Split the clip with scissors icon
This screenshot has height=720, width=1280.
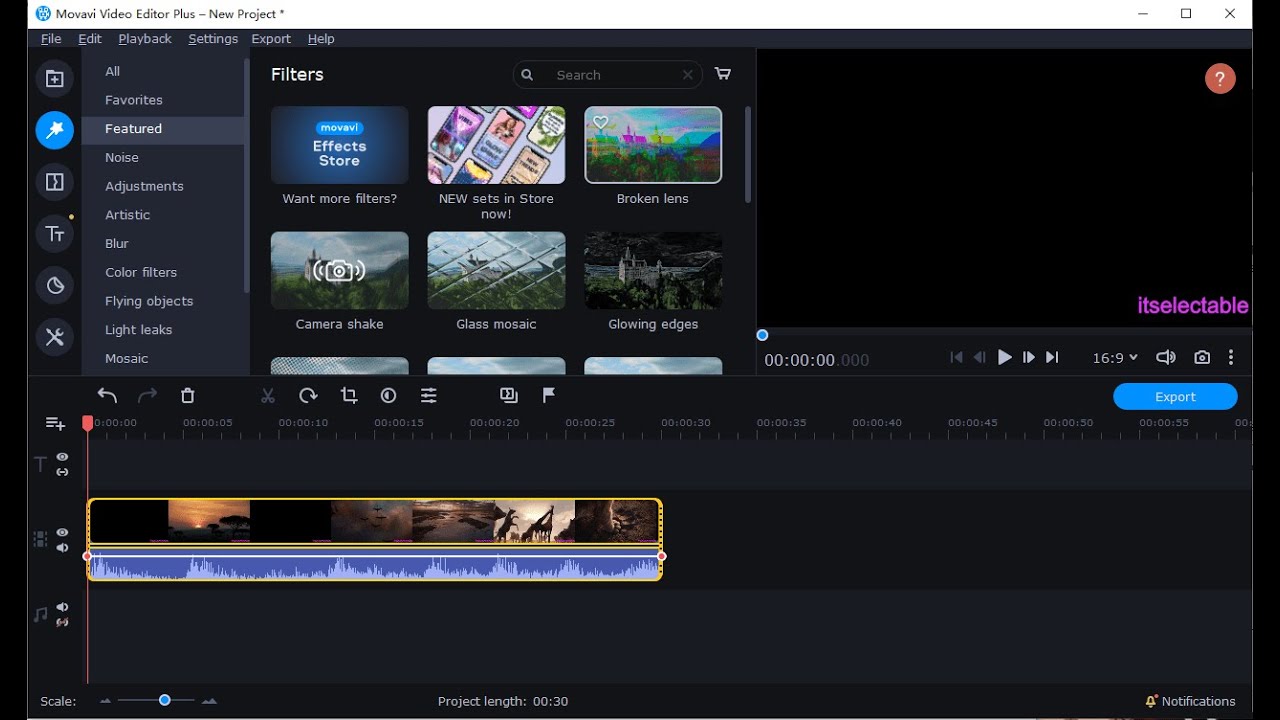(268, 396)
